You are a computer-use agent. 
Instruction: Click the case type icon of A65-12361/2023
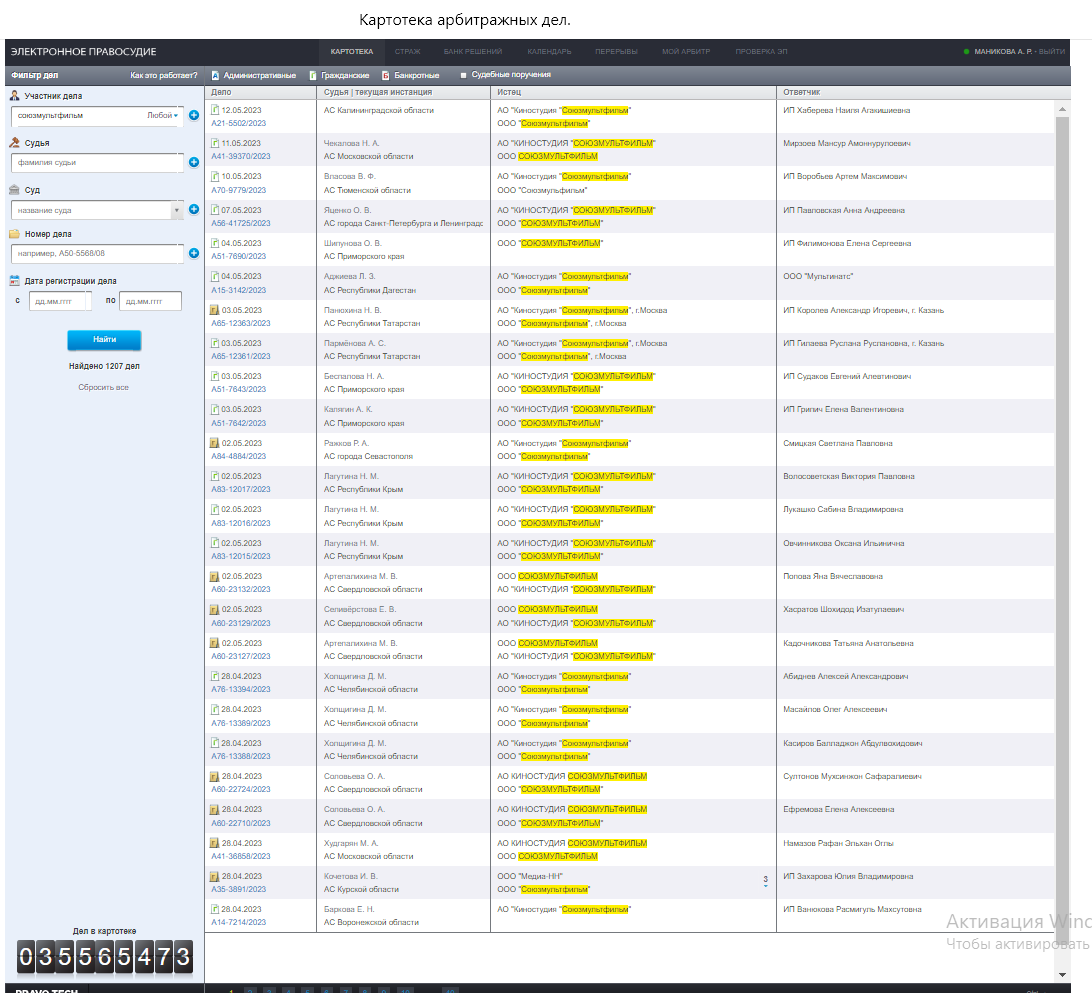coord(215,343)
